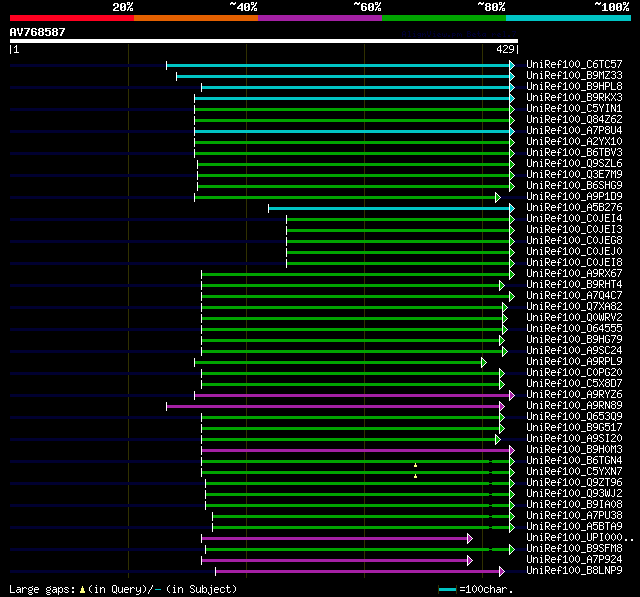Open hit UniRef100_B9HPL8

coord(574,87)
